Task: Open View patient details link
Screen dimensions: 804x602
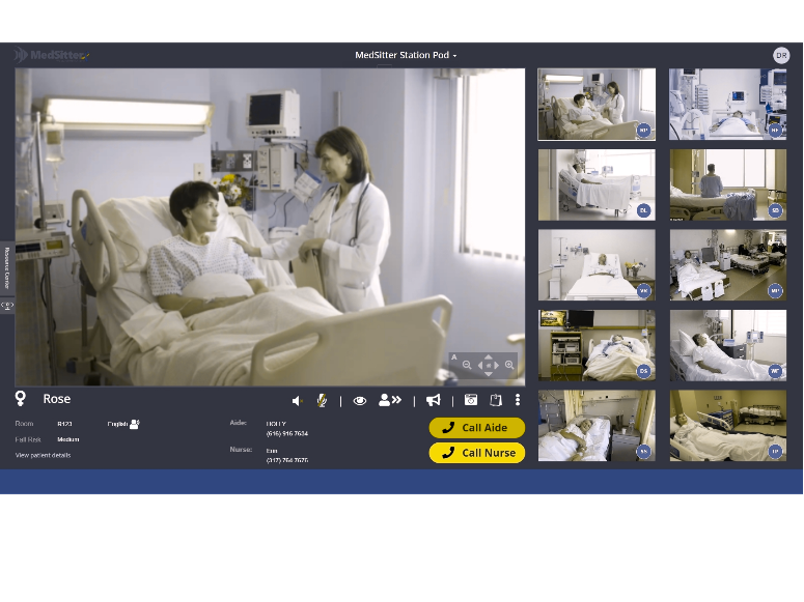Action: (43, 455)
